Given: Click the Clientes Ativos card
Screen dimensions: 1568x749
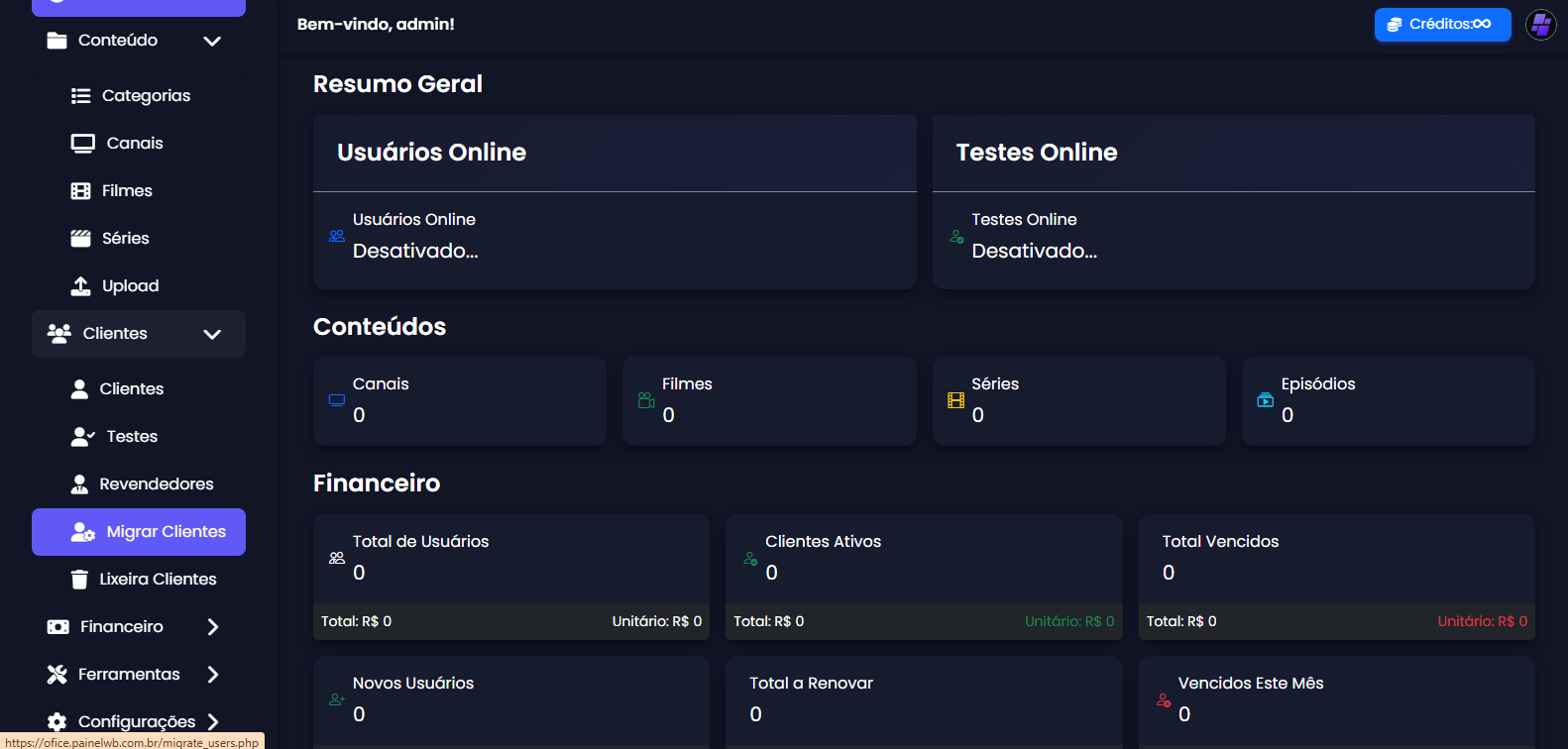Looking at the screenshot, I should [923, 559].
